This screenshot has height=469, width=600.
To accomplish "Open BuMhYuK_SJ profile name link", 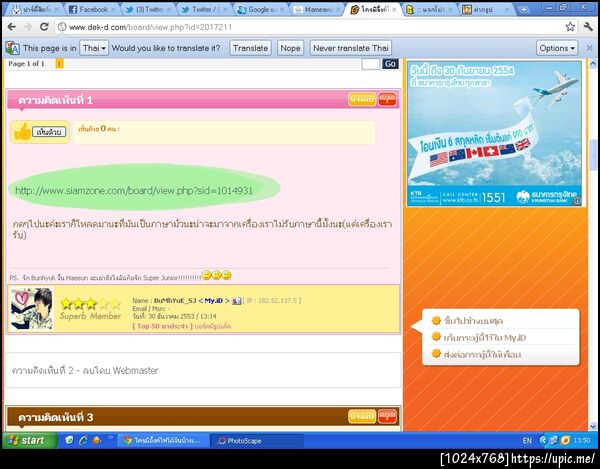I will click(x=175, y=301).
